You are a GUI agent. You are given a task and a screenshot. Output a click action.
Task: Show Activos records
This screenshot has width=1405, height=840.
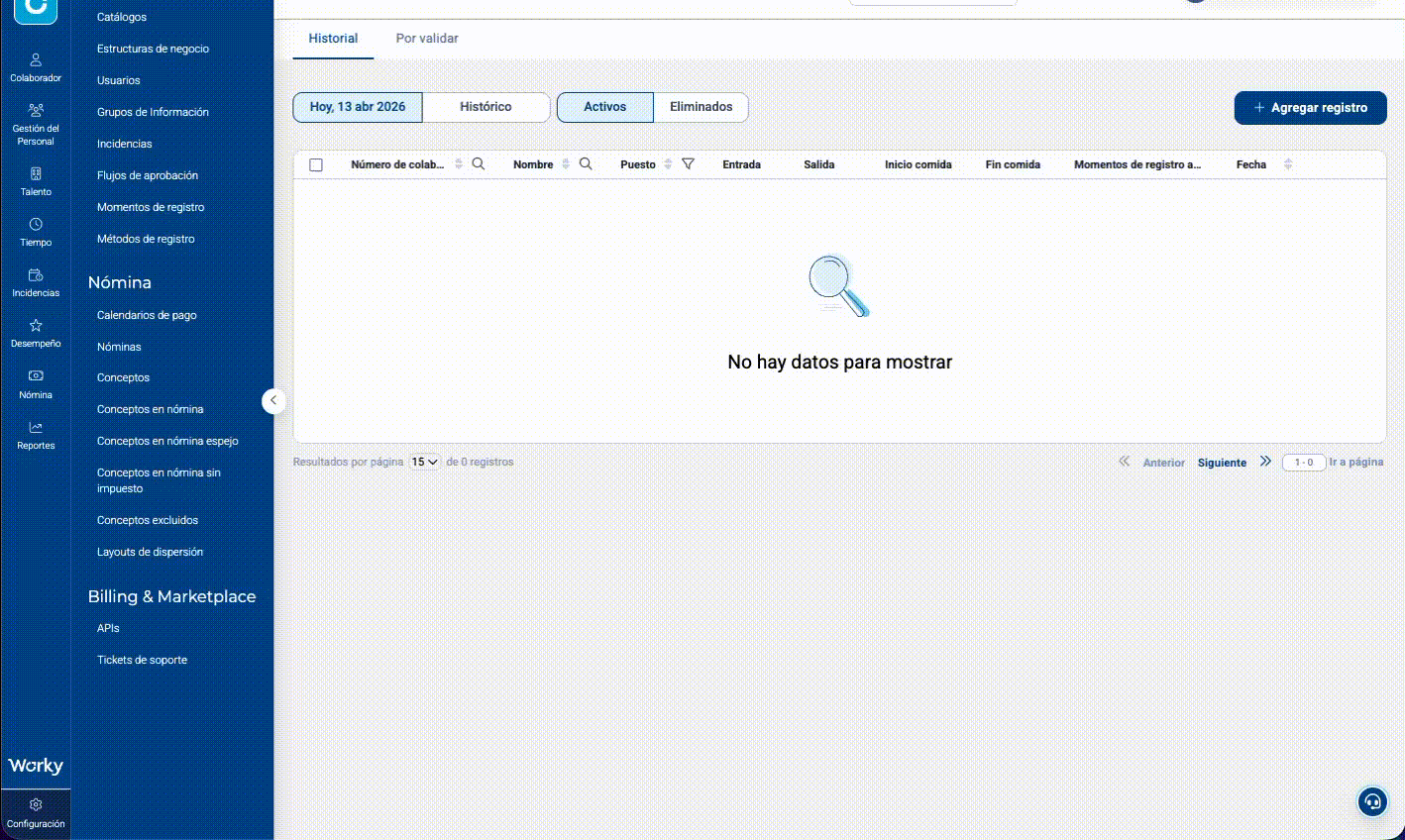[x=605, y=107]
